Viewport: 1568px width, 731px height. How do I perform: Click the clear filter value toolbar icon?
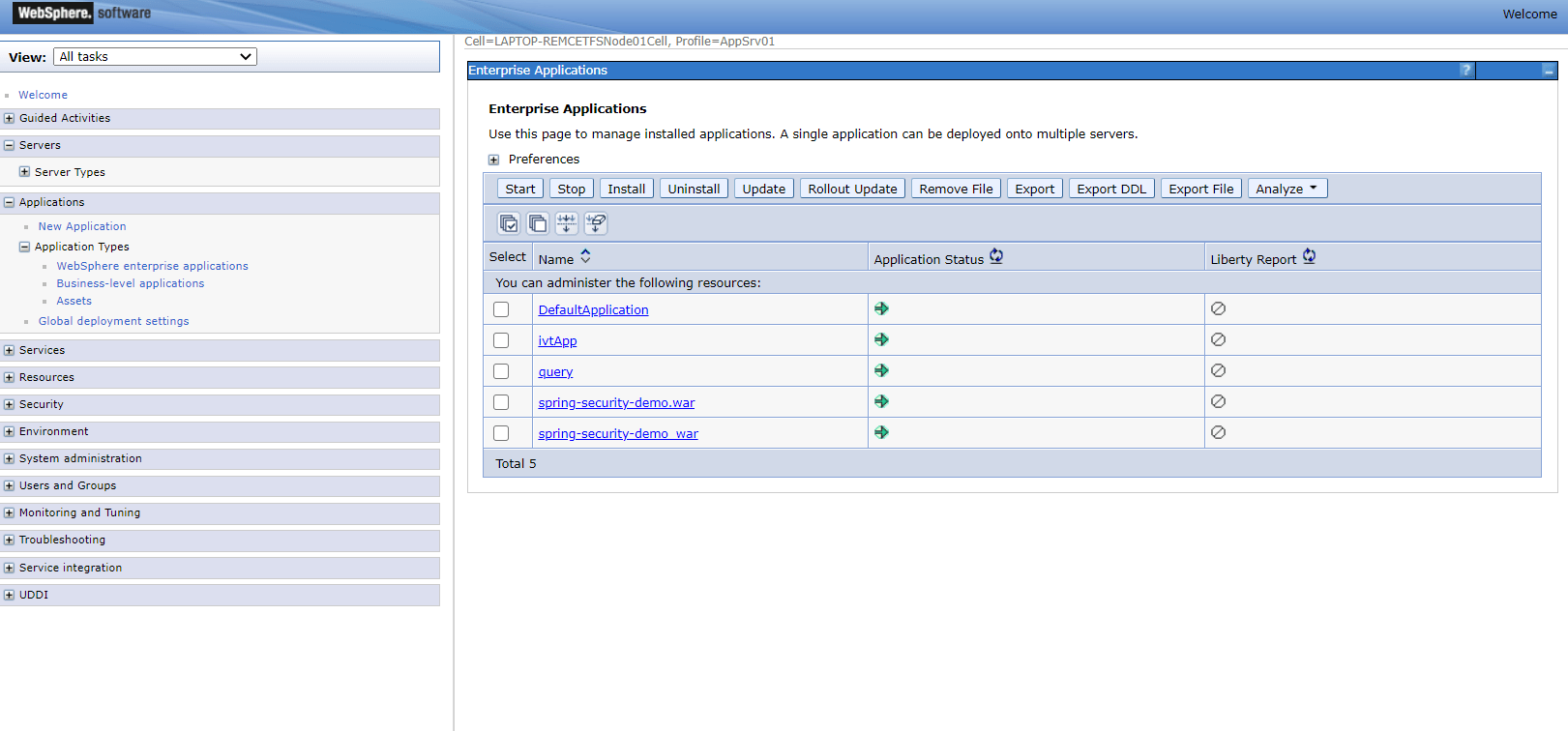coord(596,223)
